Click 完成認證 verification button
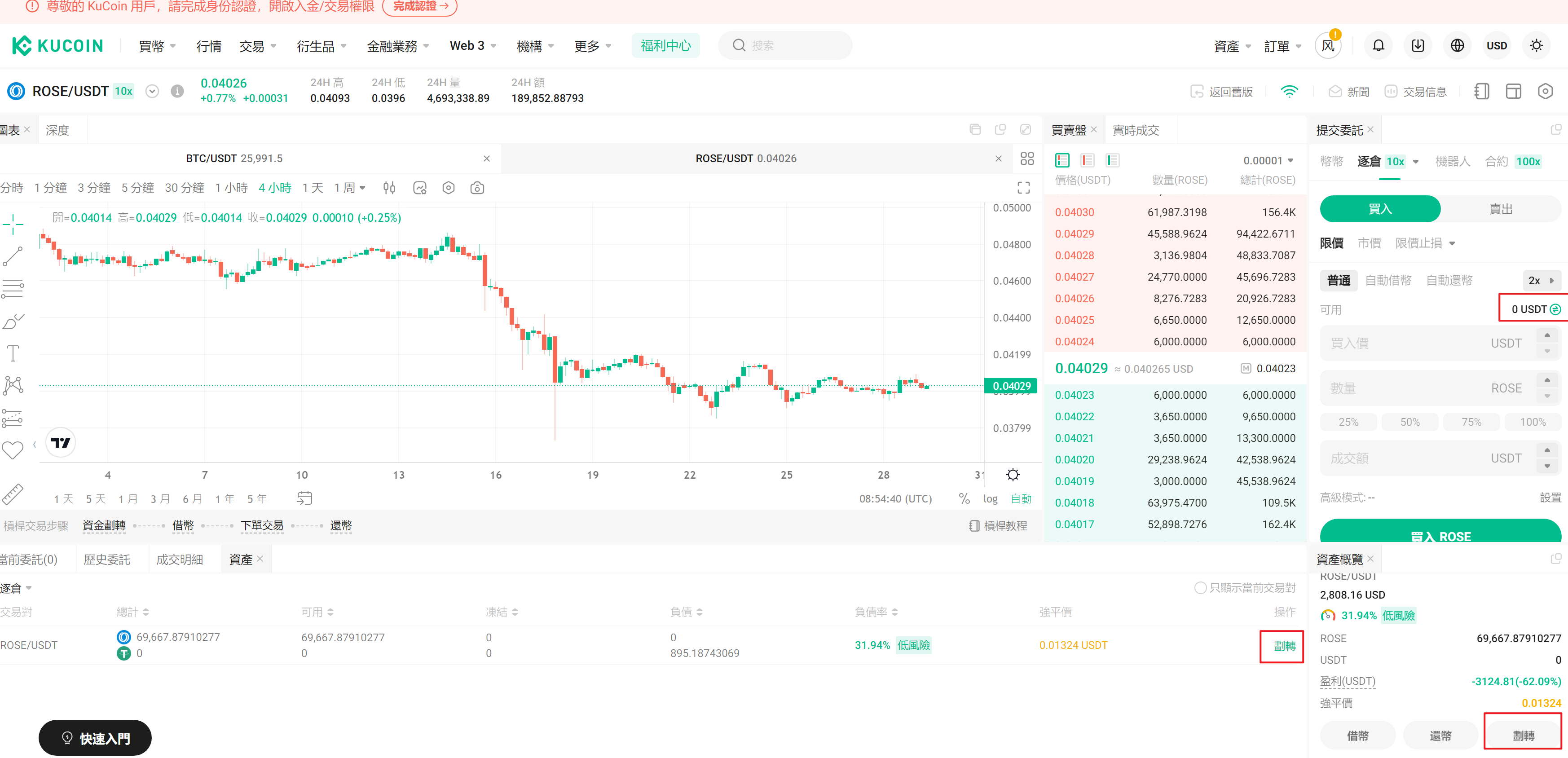The height and width of the screenshot is (758, 1568). click(x=420, y=7)
